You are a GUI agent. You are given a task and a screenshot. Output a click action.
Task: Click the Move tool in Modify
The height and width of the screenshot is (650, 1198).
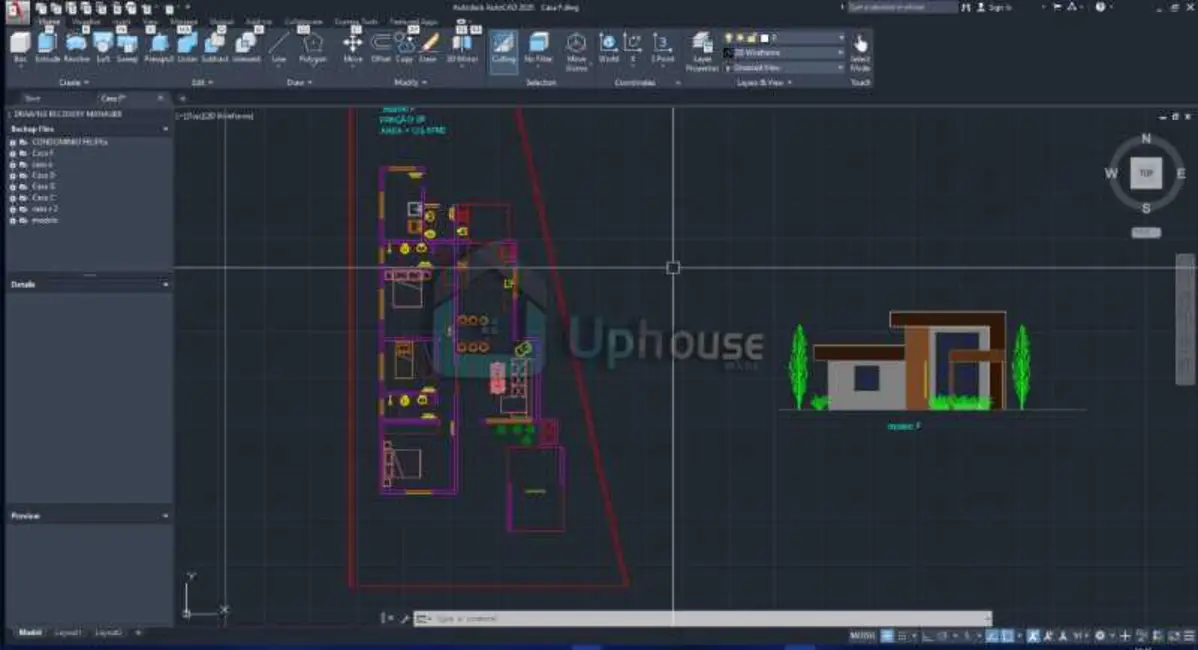(x=353, y=46)
